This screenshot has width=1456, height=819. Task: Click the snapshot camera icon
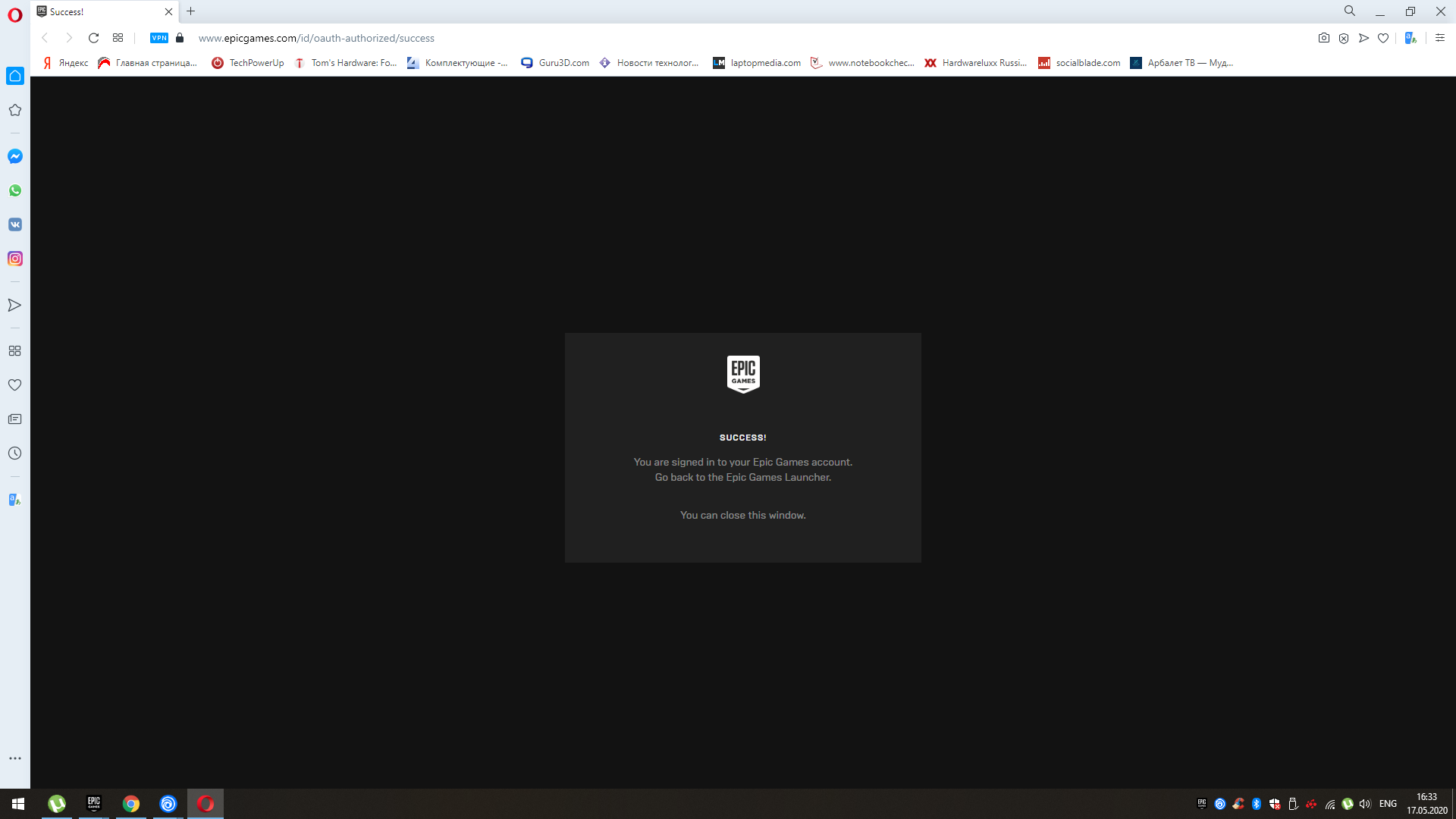click(x=1324, y=38)
